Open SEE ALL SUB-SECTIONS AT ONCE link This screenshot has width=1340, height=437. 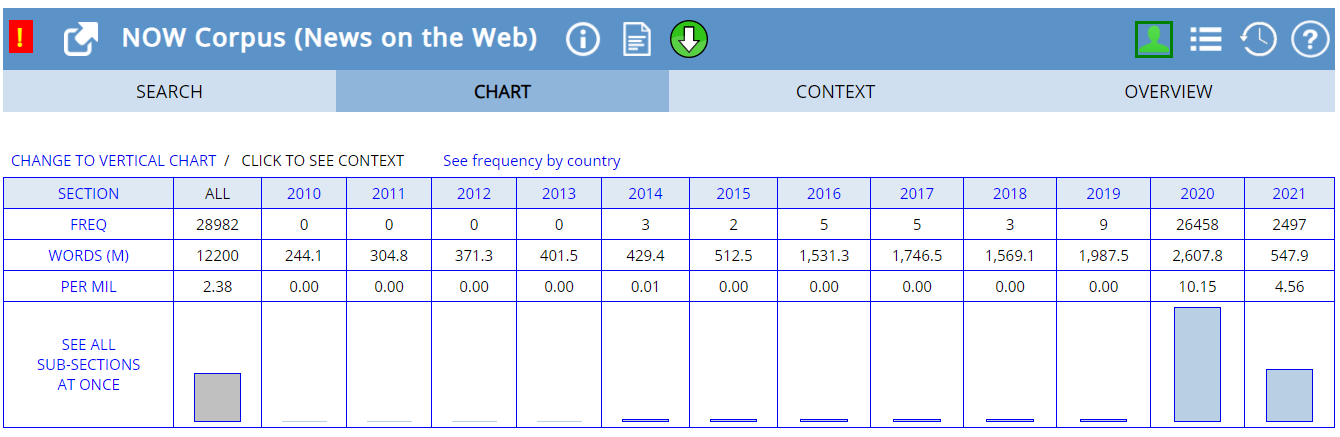pos(88,365)
